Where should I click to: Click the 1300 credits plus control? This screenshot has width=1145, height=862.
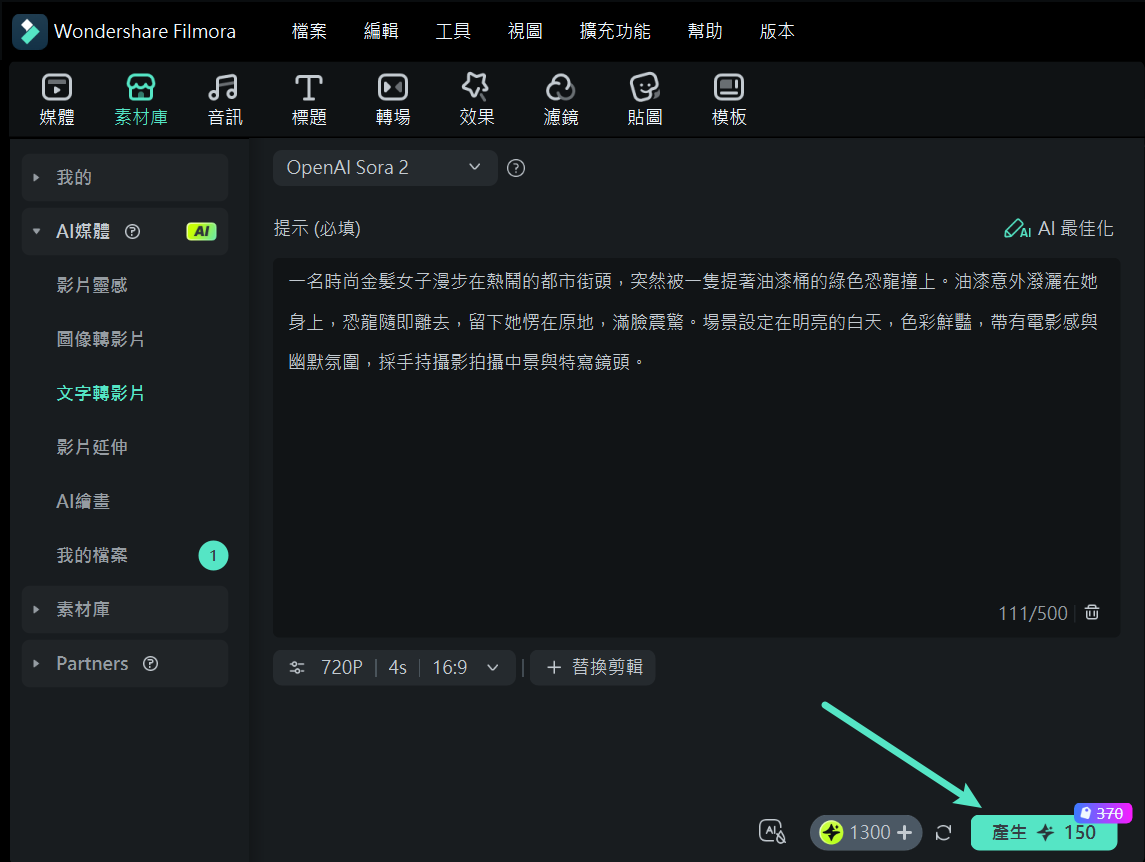point(866,831)
